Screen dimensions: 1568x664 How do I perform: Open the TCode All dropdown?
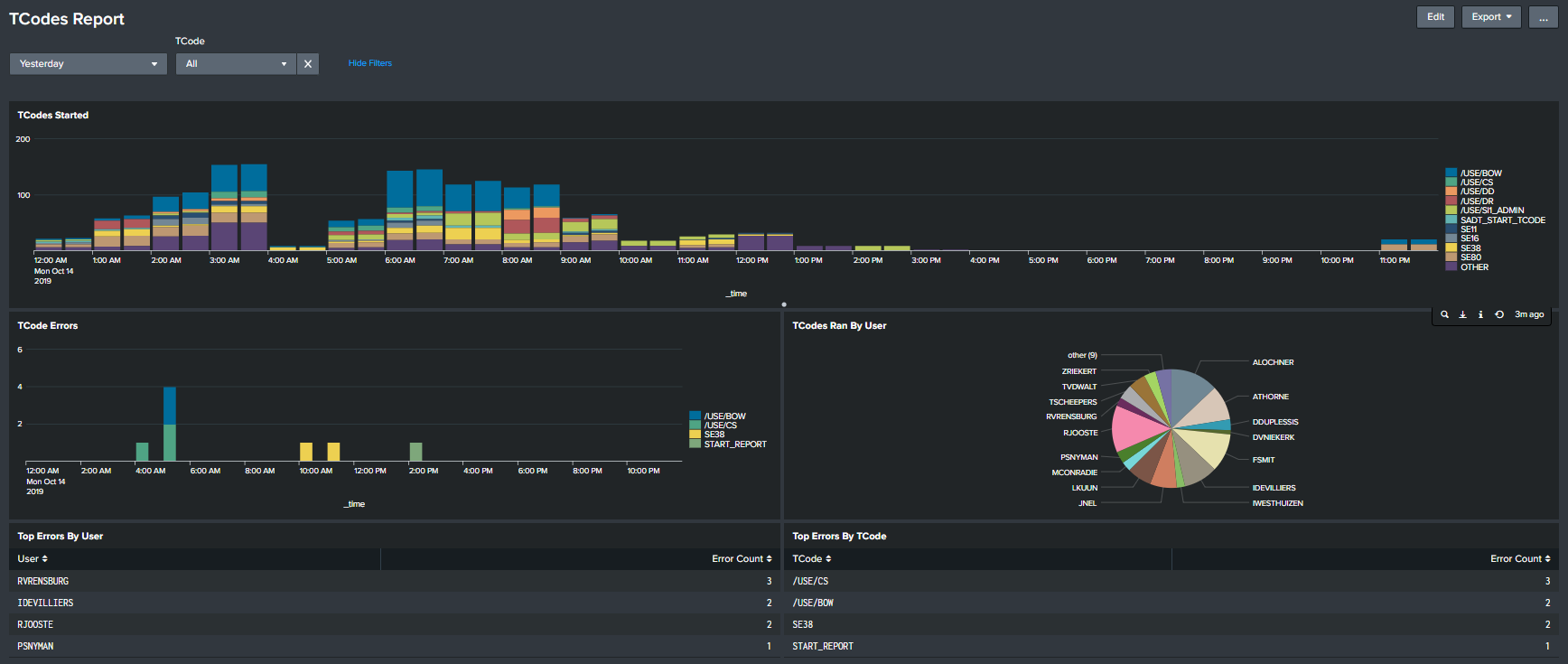[236, 64]
